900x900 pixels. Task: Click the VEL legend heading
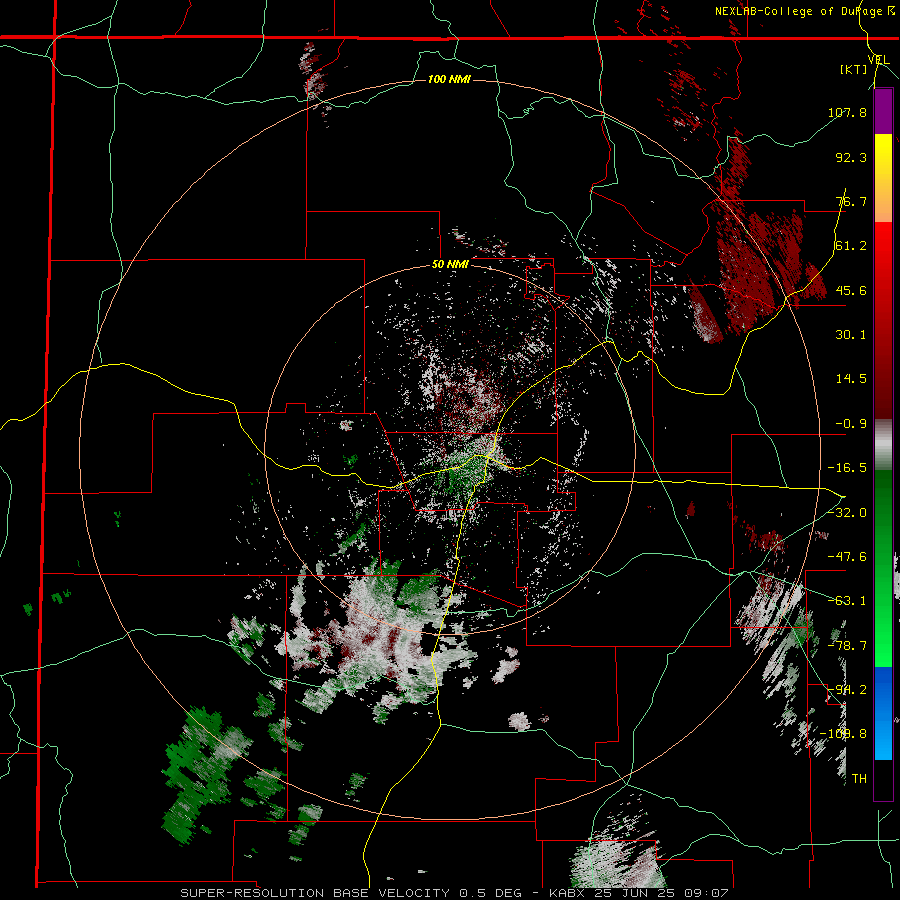879,60
